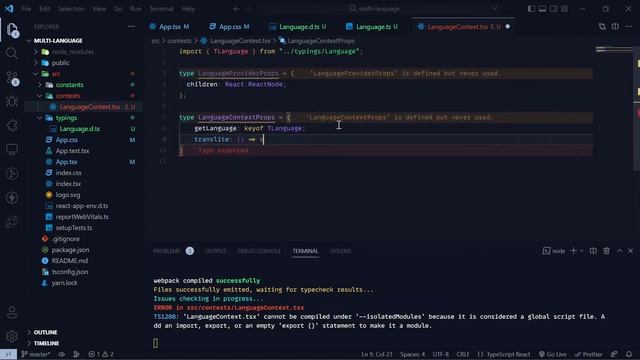Click CRLF end of line selector
This screenshot has width=640, height=360.
[x=462, y=354]
